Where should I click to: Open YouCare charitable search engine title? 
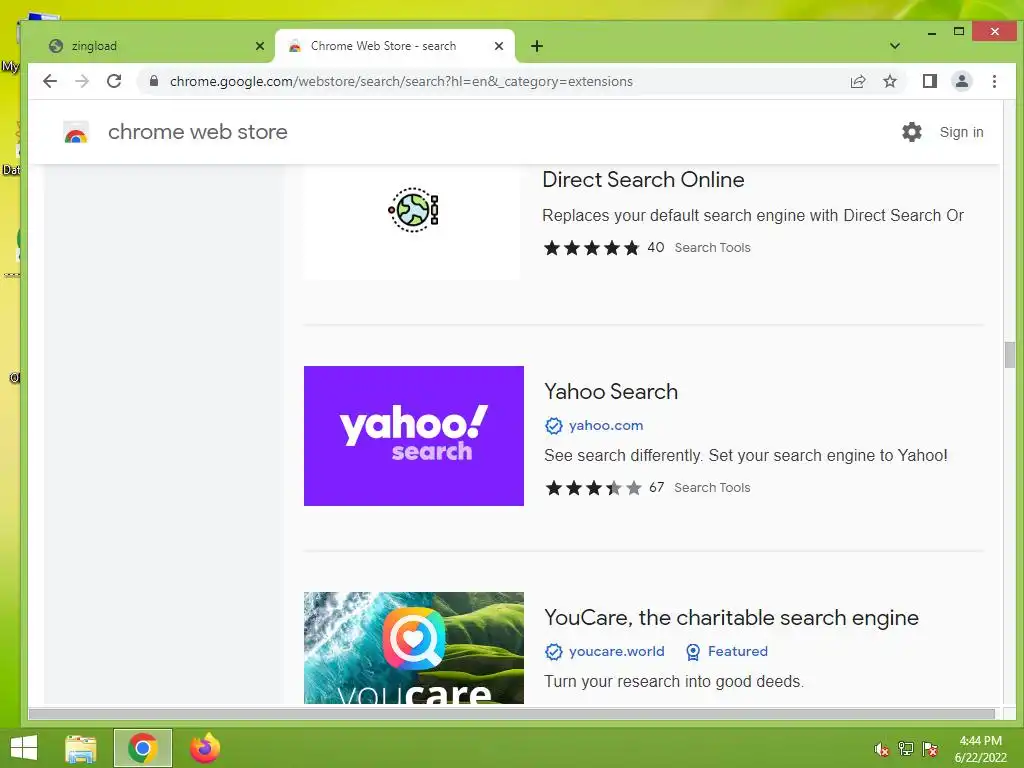pos(731,617)
